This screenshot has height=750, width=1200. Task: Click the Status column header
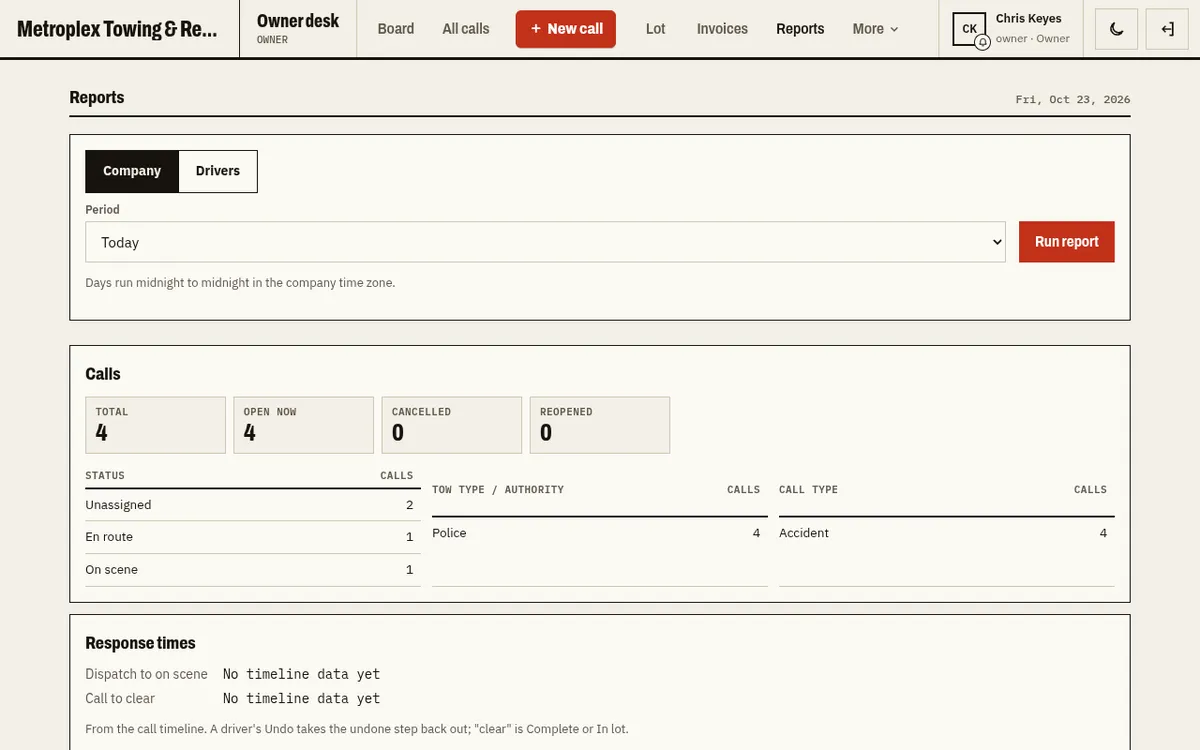click(105, 476)
